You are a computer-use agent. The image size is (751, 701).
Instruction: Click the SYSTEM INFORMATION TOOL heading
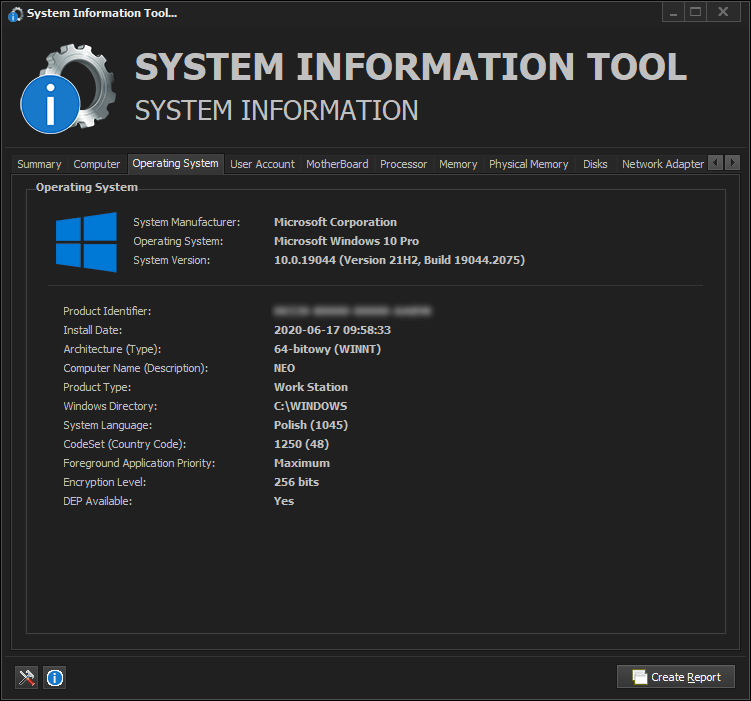click(x=411, y=67)
